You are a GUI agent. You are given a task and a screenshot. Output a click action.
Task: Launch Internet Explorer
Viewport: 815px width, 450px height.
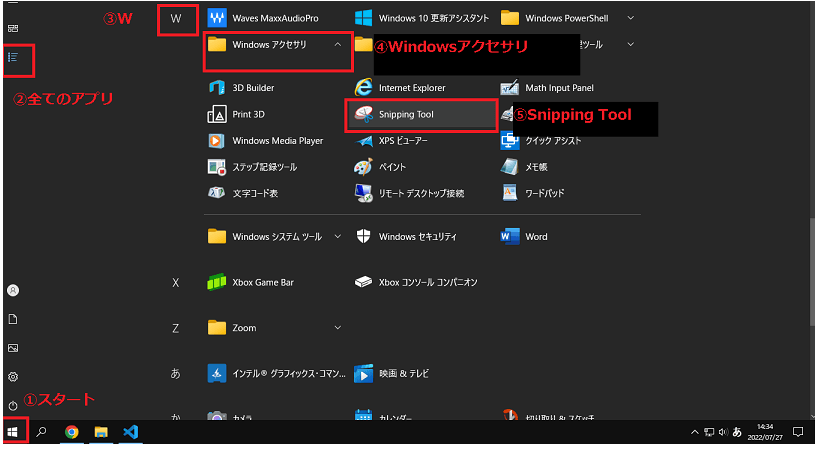[x=400, y=88]
